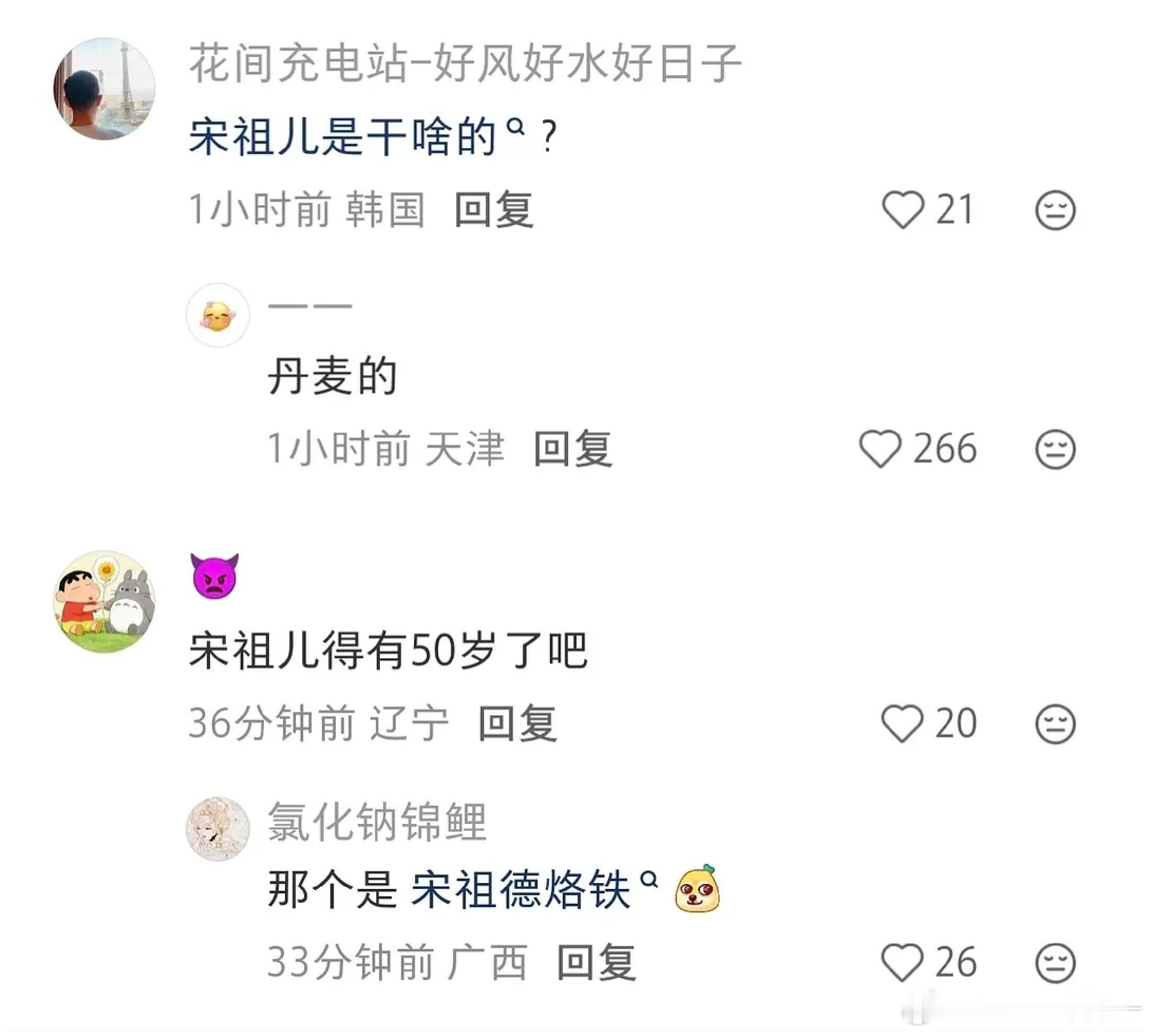Reply to the comment from 韩国
The width and height of the screenshot is (1151, 1036).
(x=493, y=210)
